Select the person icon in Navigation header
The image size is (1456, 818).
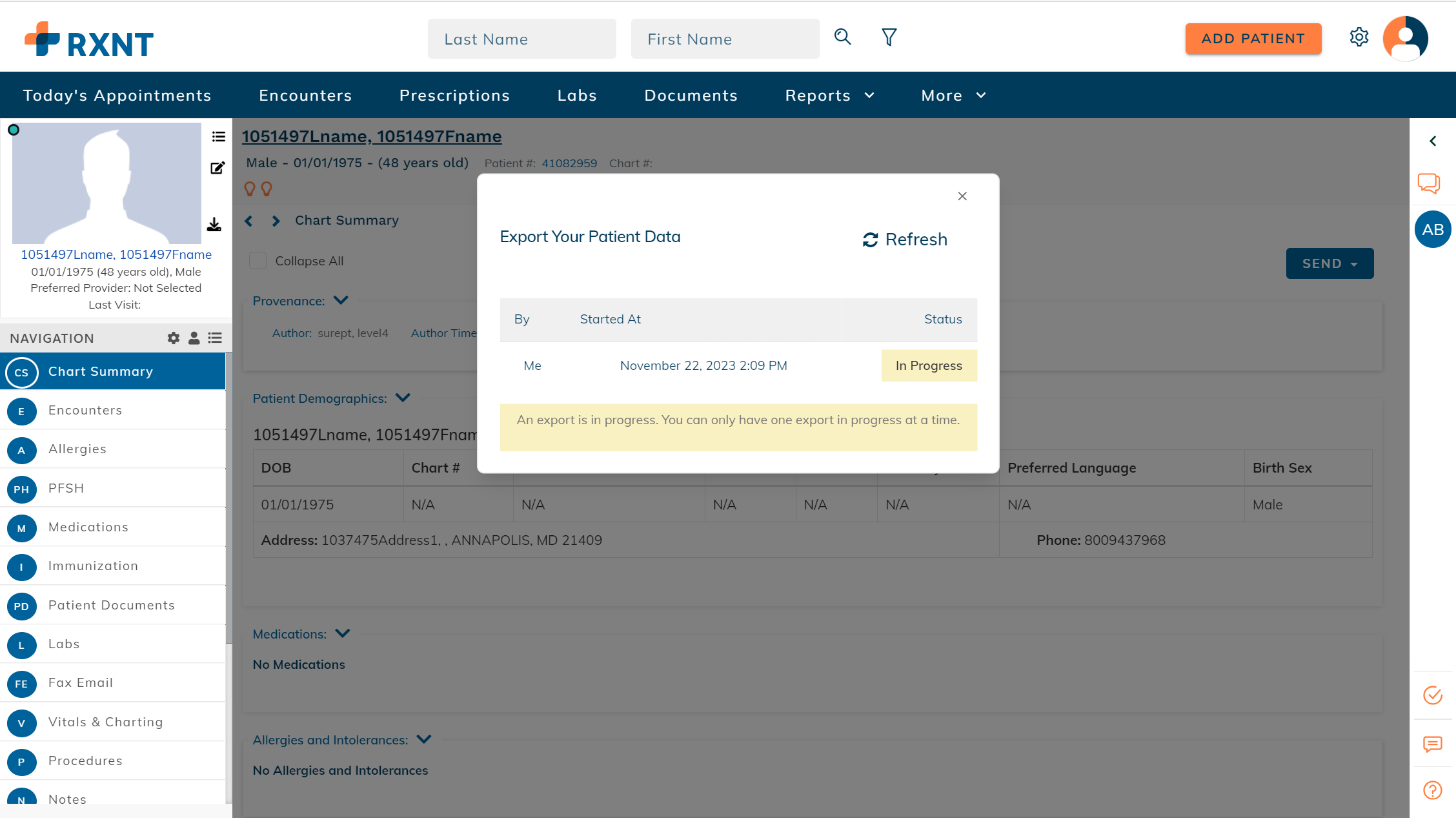coord(194,338)
